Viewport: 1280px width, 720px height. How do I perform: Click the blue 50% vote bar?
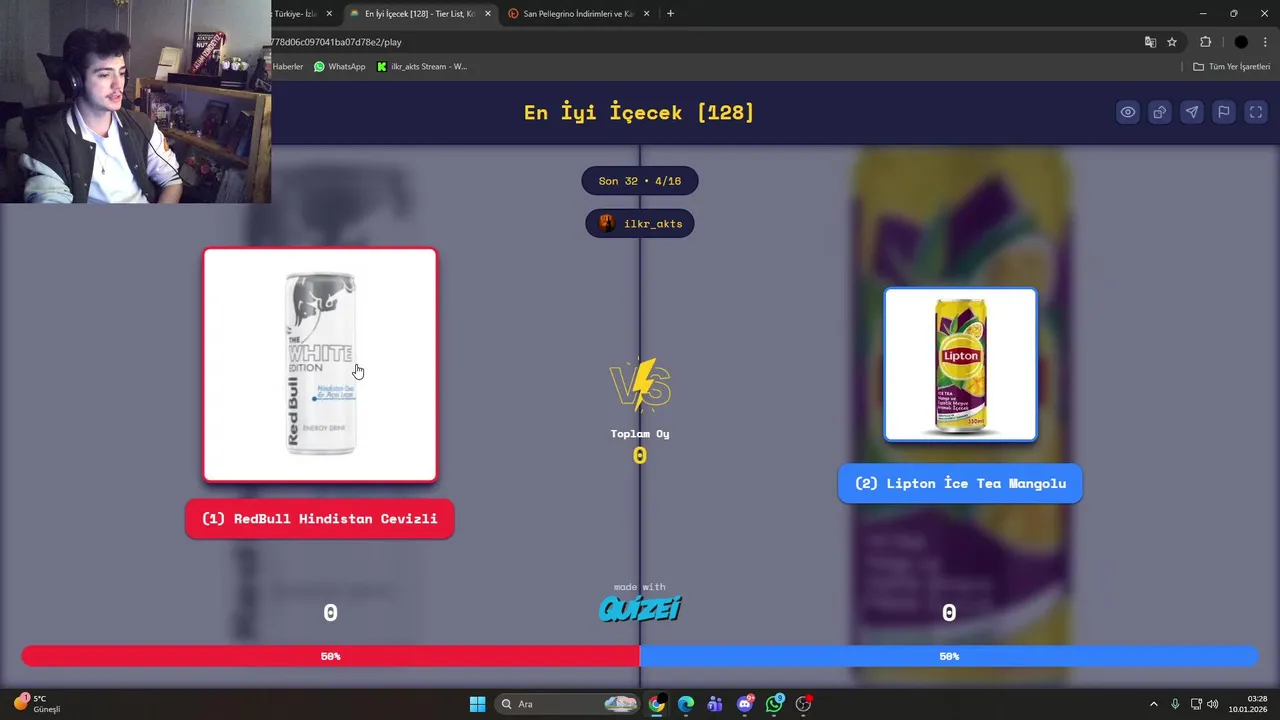pyautogui.click(x=949, y=656)
